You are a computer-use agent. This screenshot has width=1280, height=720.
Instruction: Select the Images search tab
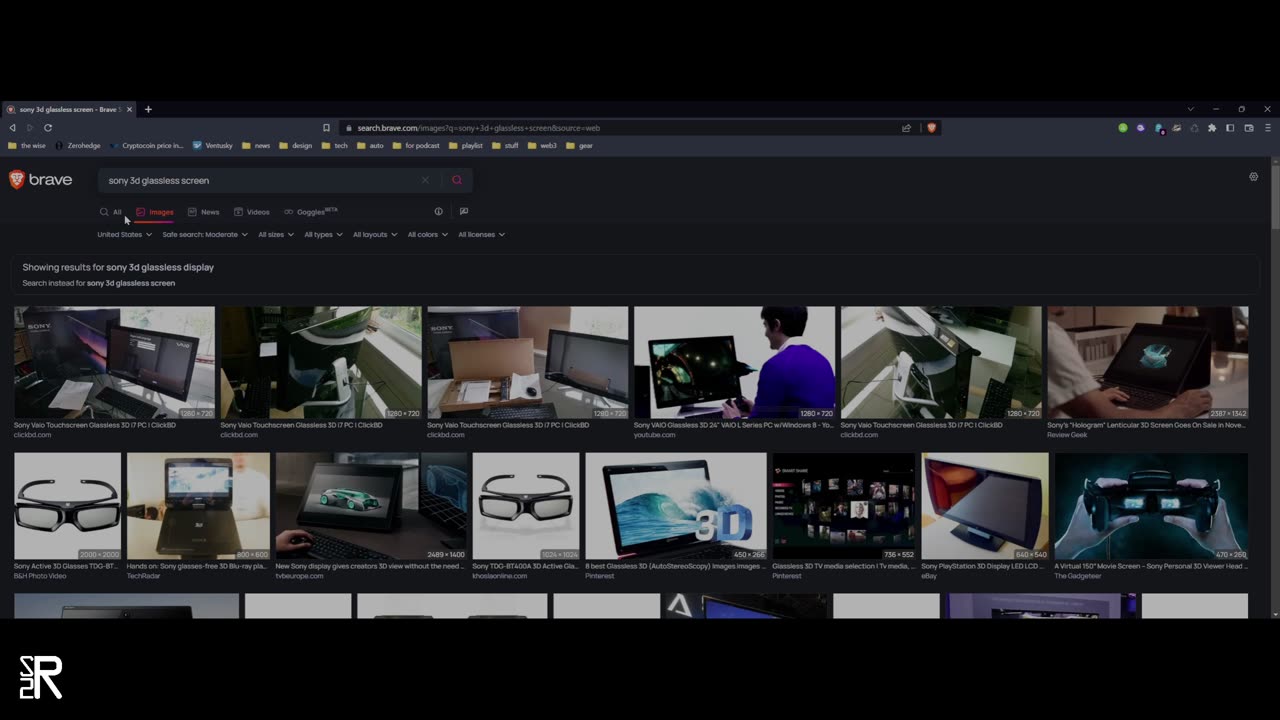coord(155,212)
